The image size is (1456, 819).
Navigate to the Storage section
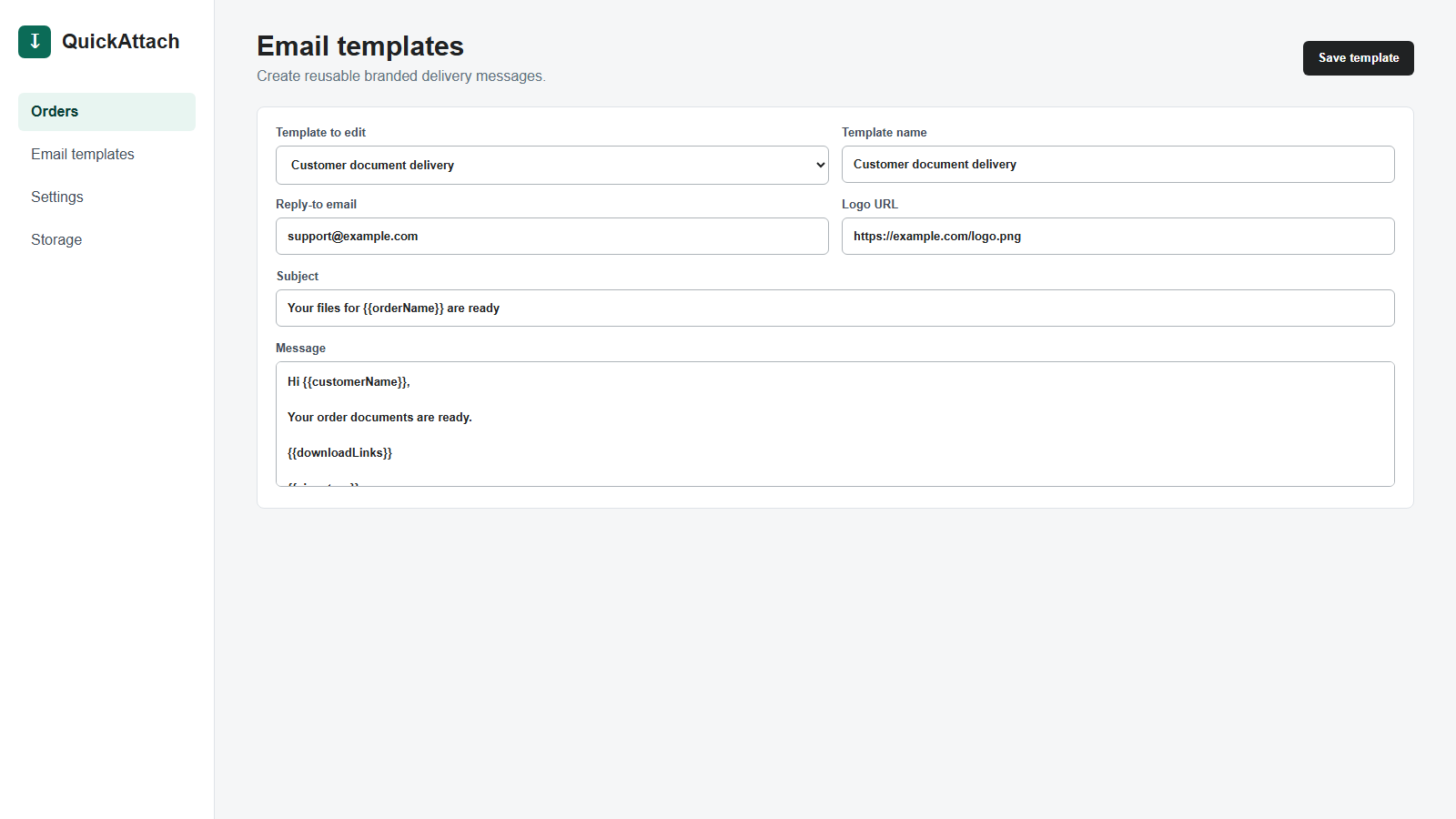pyautogui.click(x=106, y=240)
